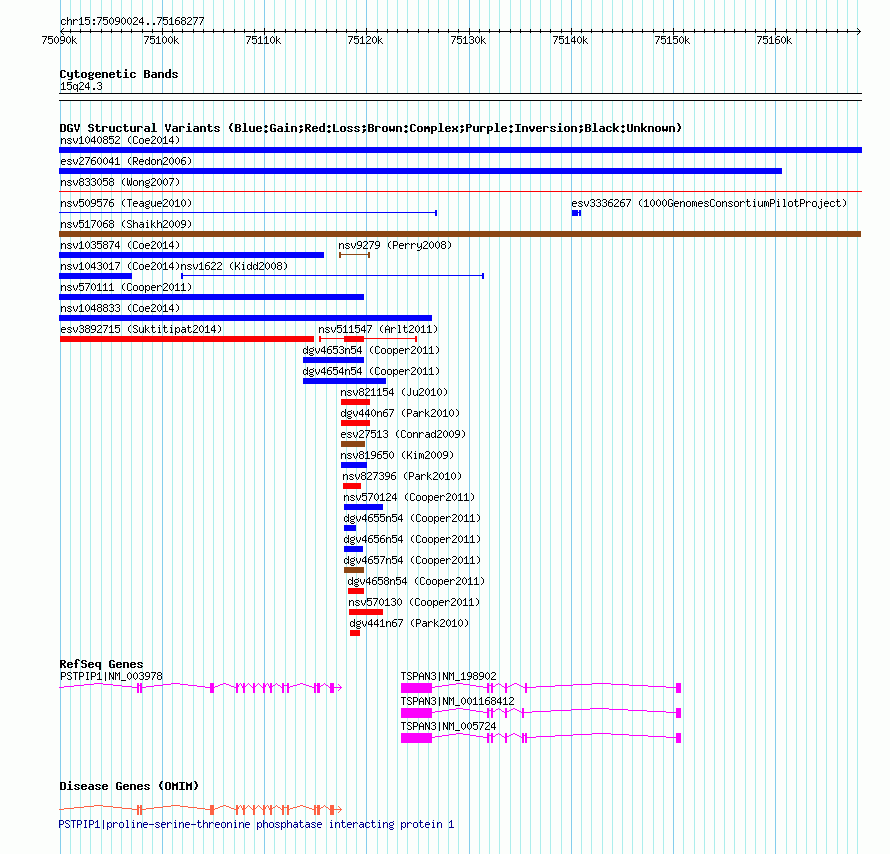Open the TSPAN3|NM_001168412 transcript label

click(x=457, y=701)
